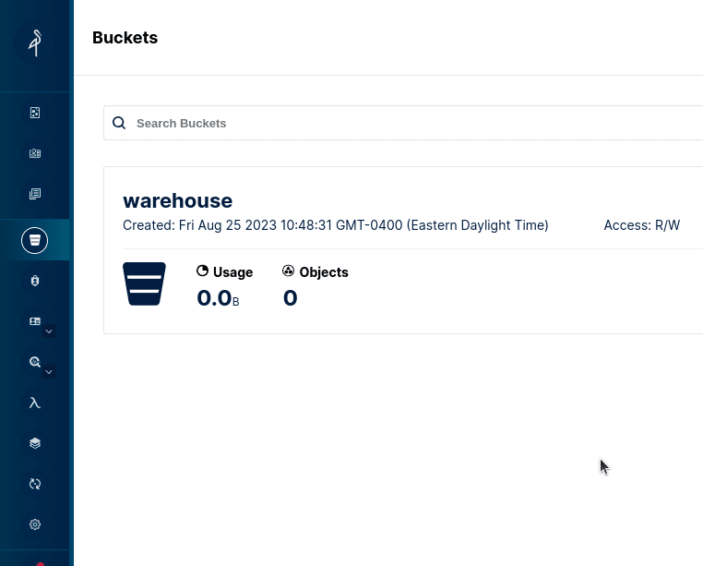The image size is (703, 566).
Task: Open the warehouse bucket name link
Action: tap(177, 201)
